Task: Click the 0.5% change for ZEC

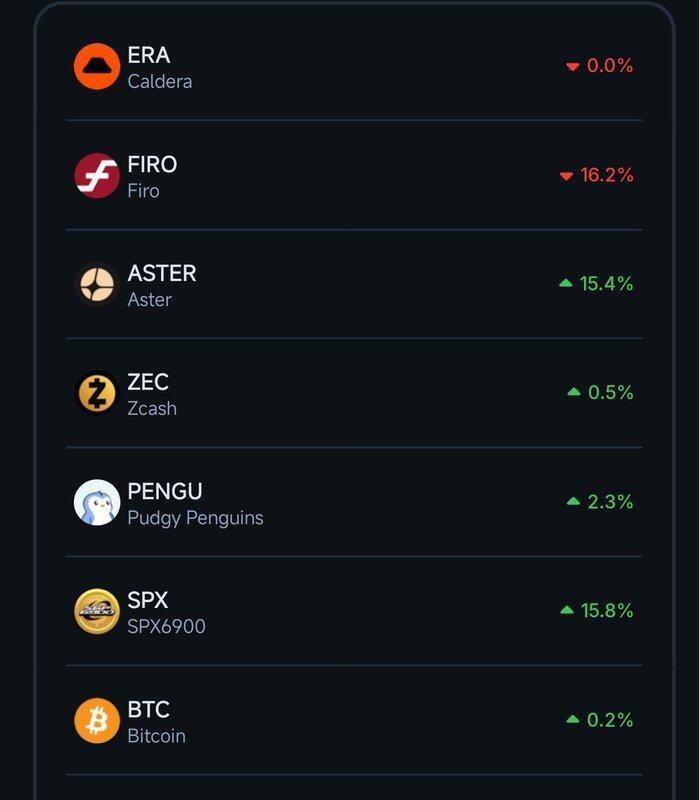Action: [x=610, y=393]
